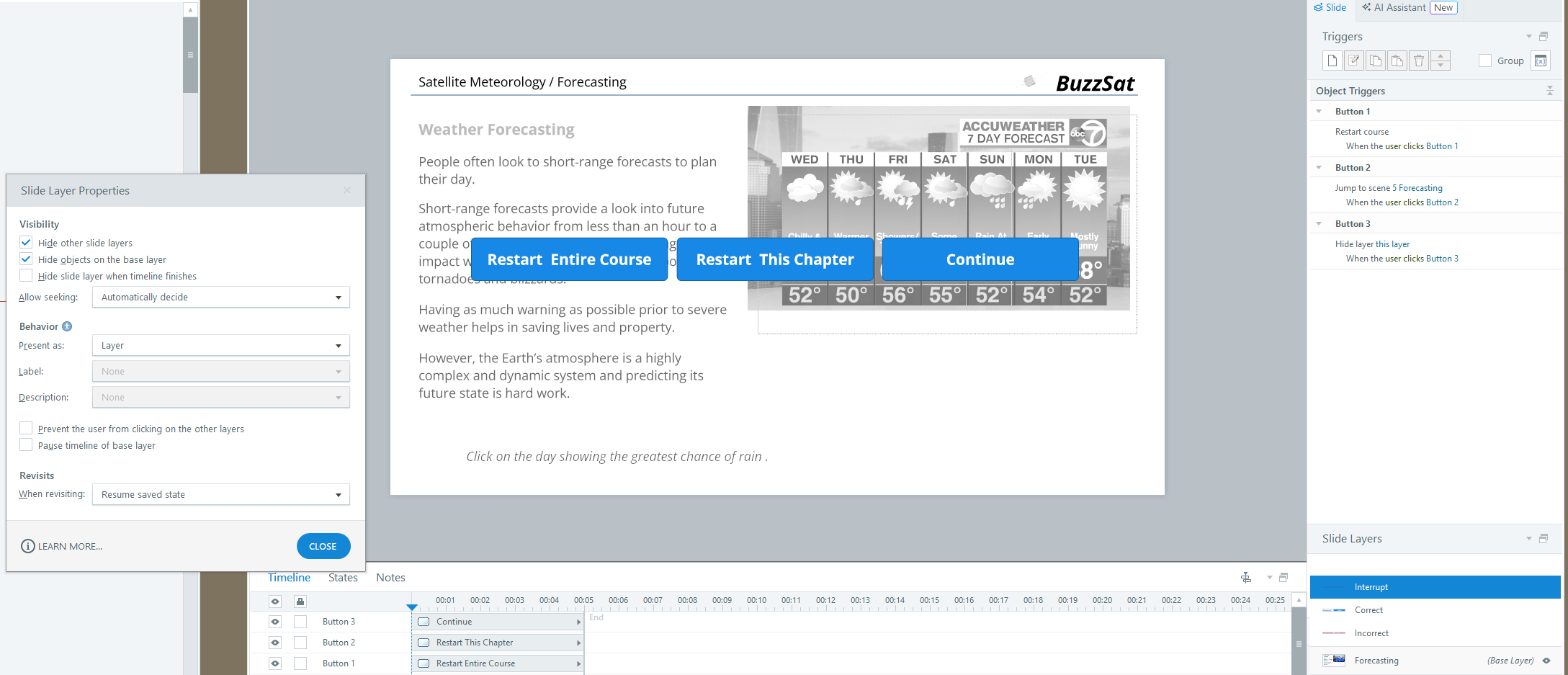Open the Present as dropdown

pos(221,345)
